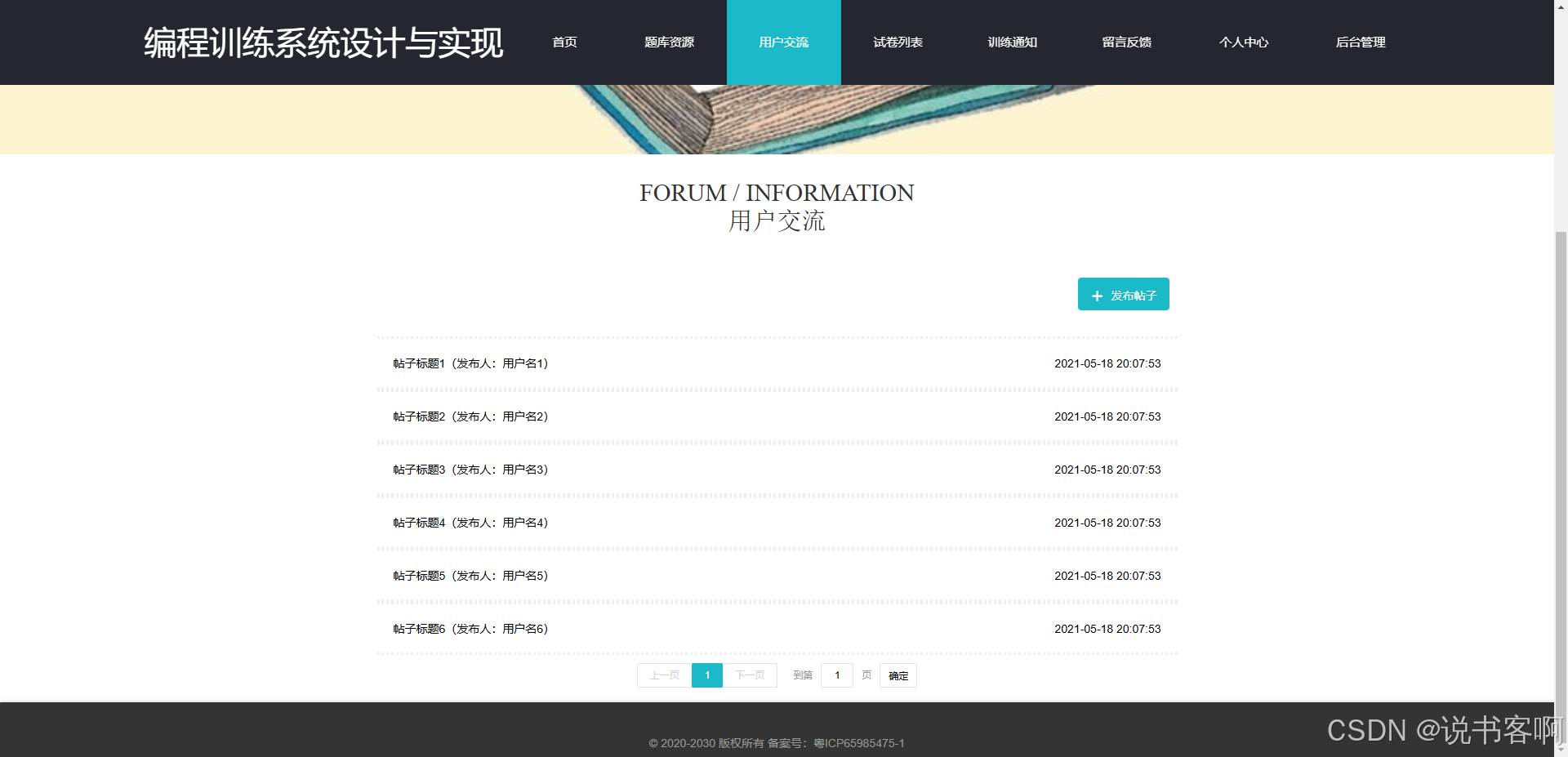Click the timestamp of 帖子标题6 row
This screenshot has width=1568, height=757.
point(1107,629)
